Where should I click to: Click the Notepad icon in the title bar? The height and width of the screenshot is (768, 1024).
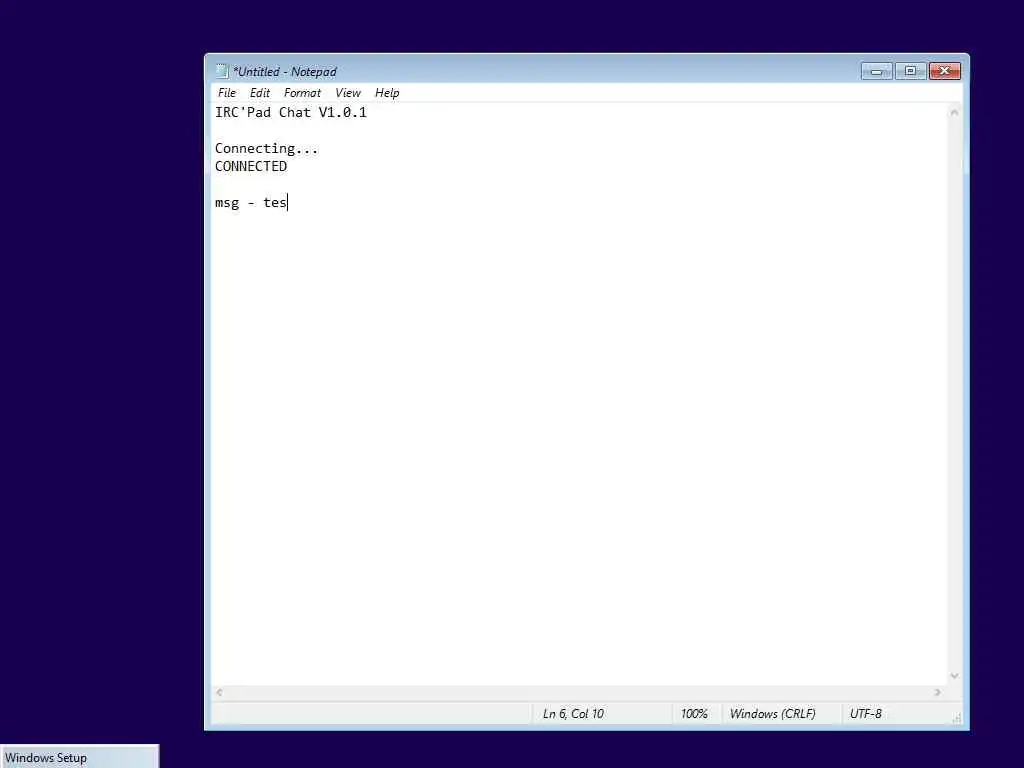point(221,71)
